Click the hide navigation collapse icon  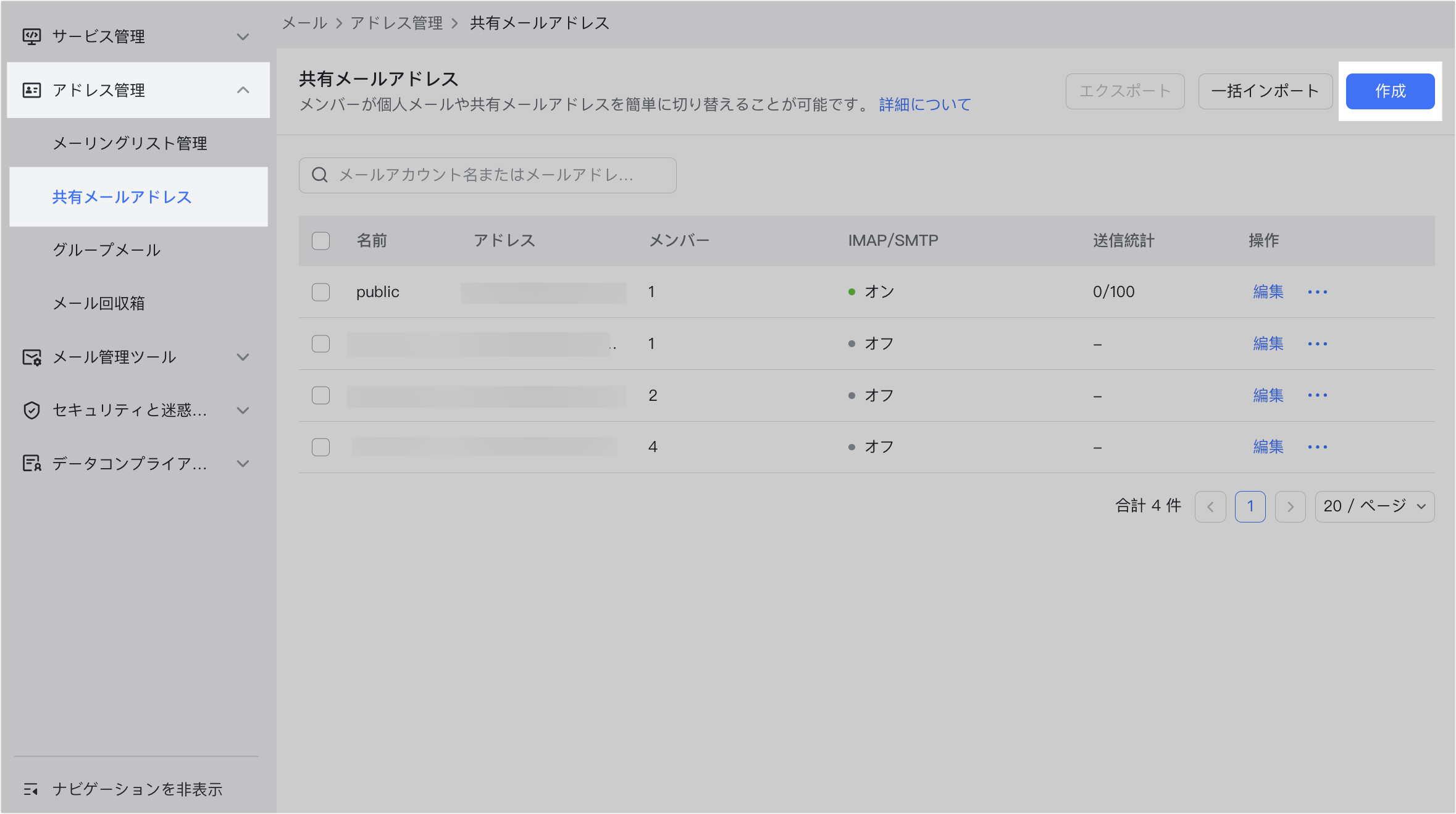pyautogui.click(x=30, y=789)
